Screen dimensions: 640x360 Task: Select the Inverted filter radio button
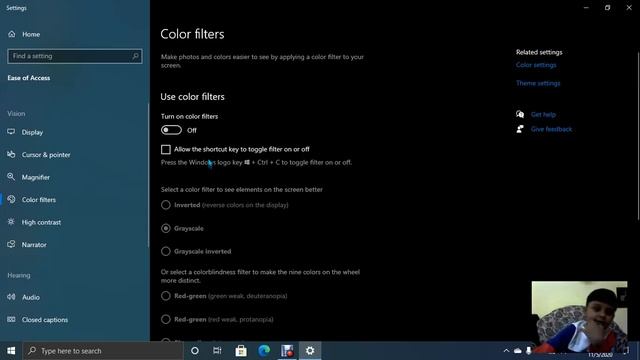coord(166,205)
